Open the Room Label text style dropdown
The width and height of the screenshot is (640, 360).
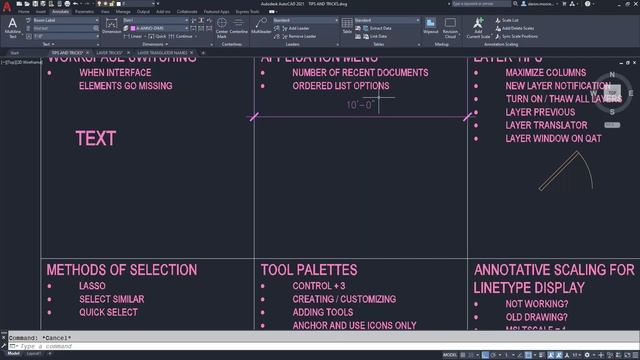click(65, 20)
